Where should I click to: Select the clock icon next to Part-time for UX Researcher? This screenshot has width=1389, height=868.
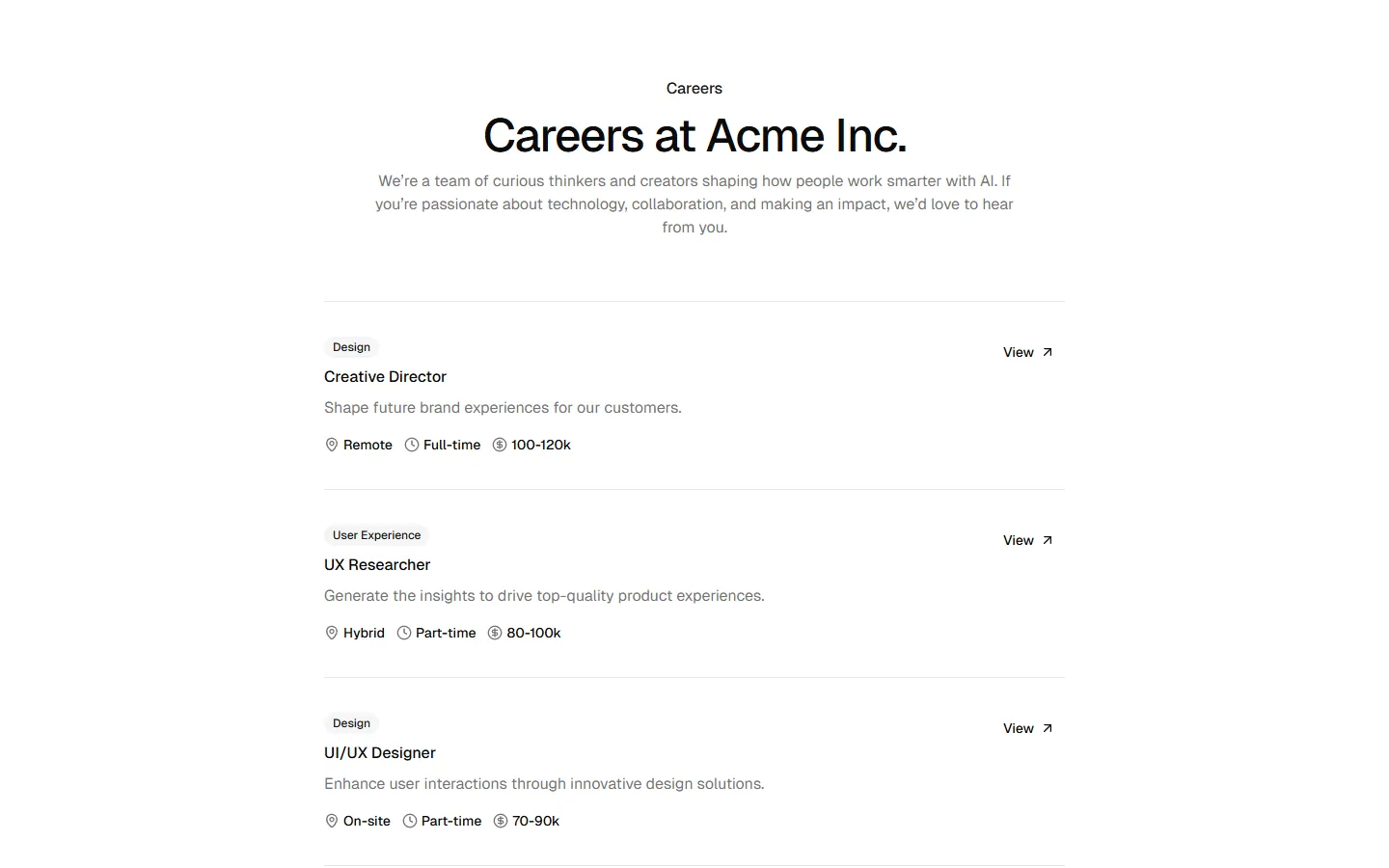(x=403, y=633)
